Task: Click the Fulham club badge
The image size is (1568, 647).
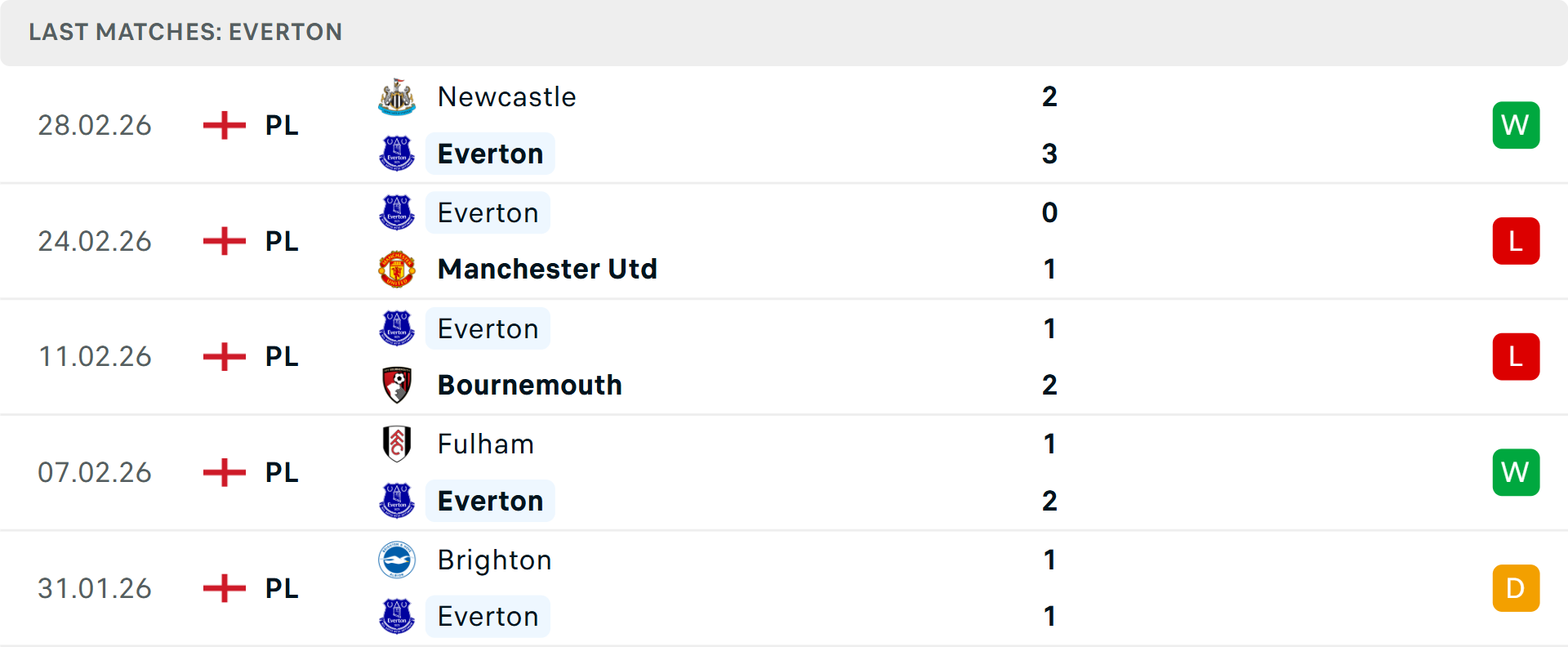Action: click(x=397, y=444)
